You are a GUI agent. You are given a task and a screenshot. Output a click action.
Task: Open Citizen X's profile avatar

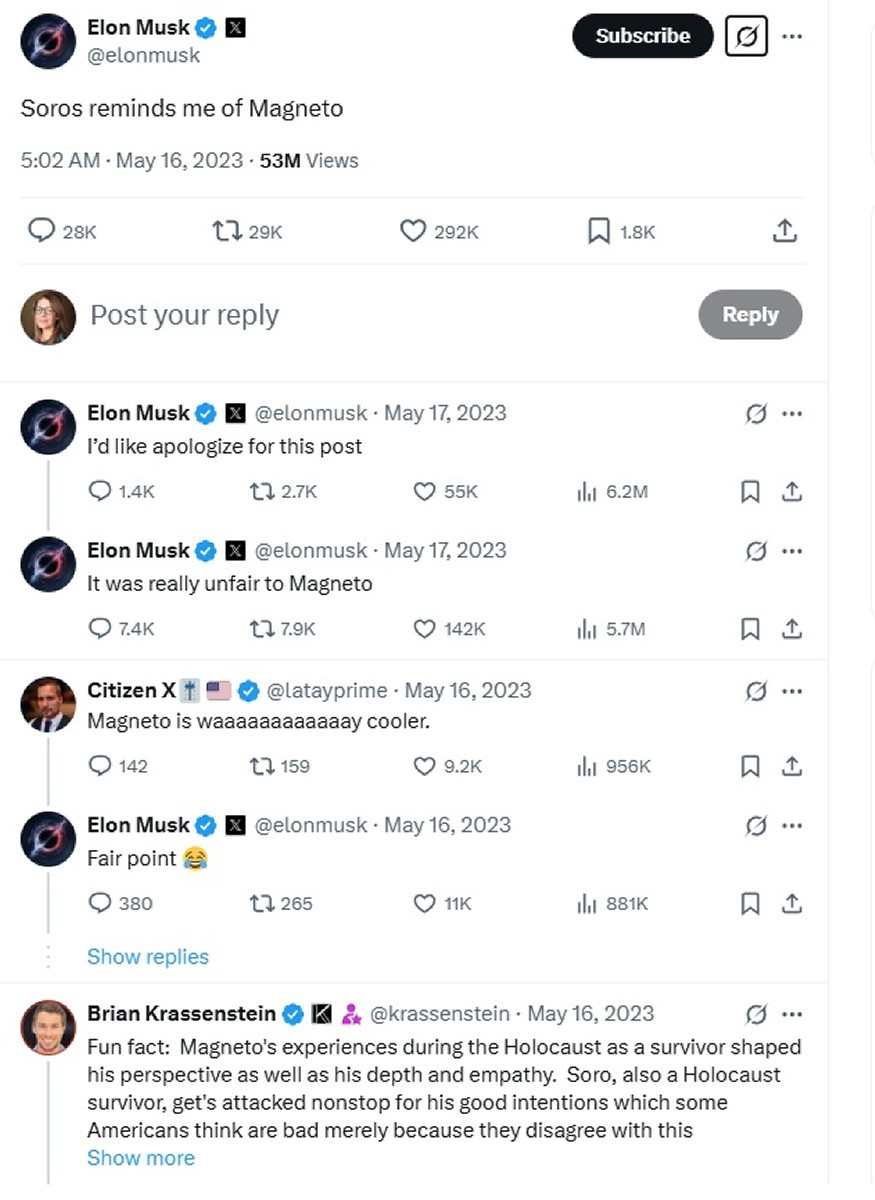click(48, 706)
